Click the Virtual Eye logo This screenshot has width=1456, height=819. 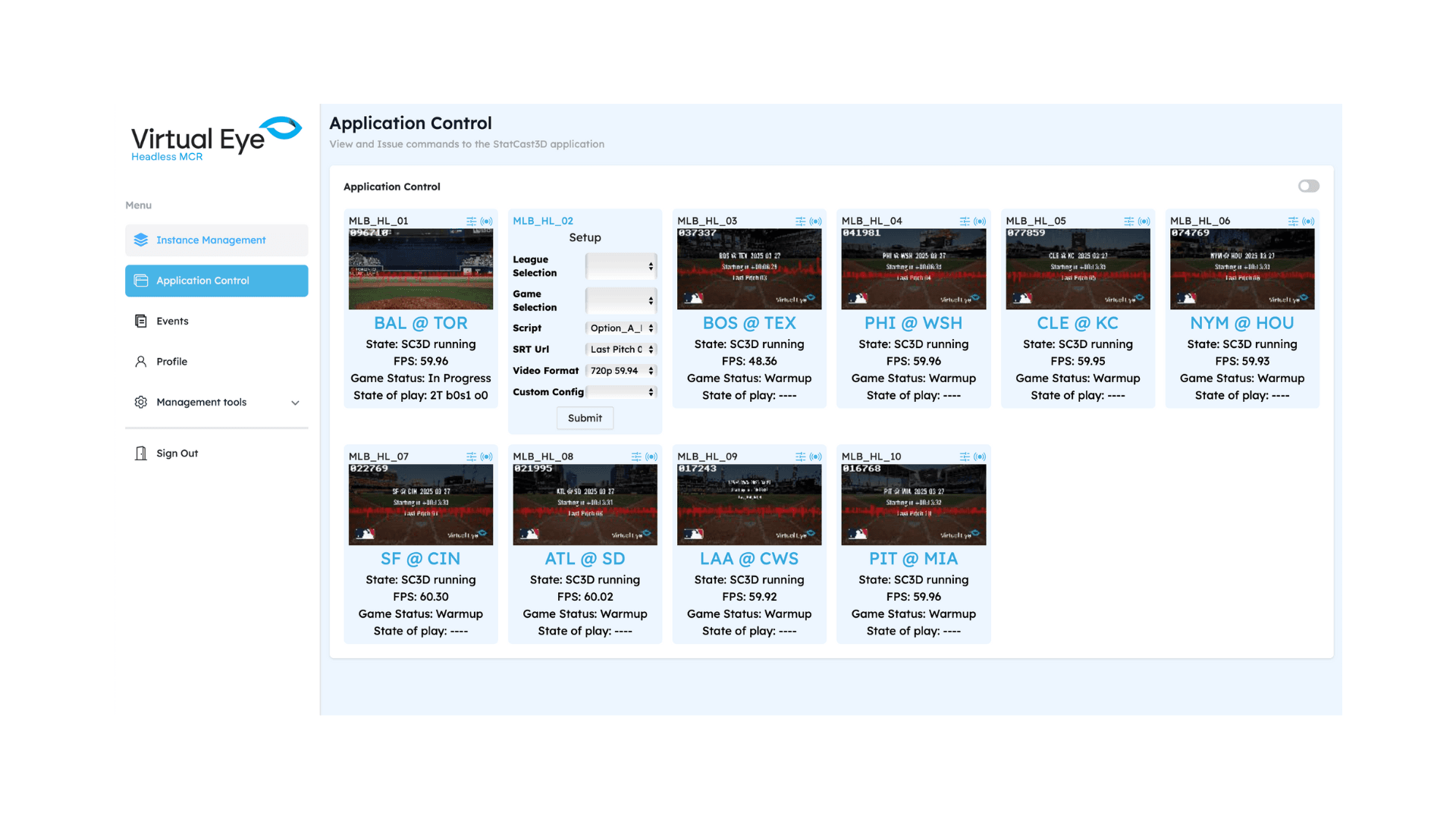click(216, 138)
